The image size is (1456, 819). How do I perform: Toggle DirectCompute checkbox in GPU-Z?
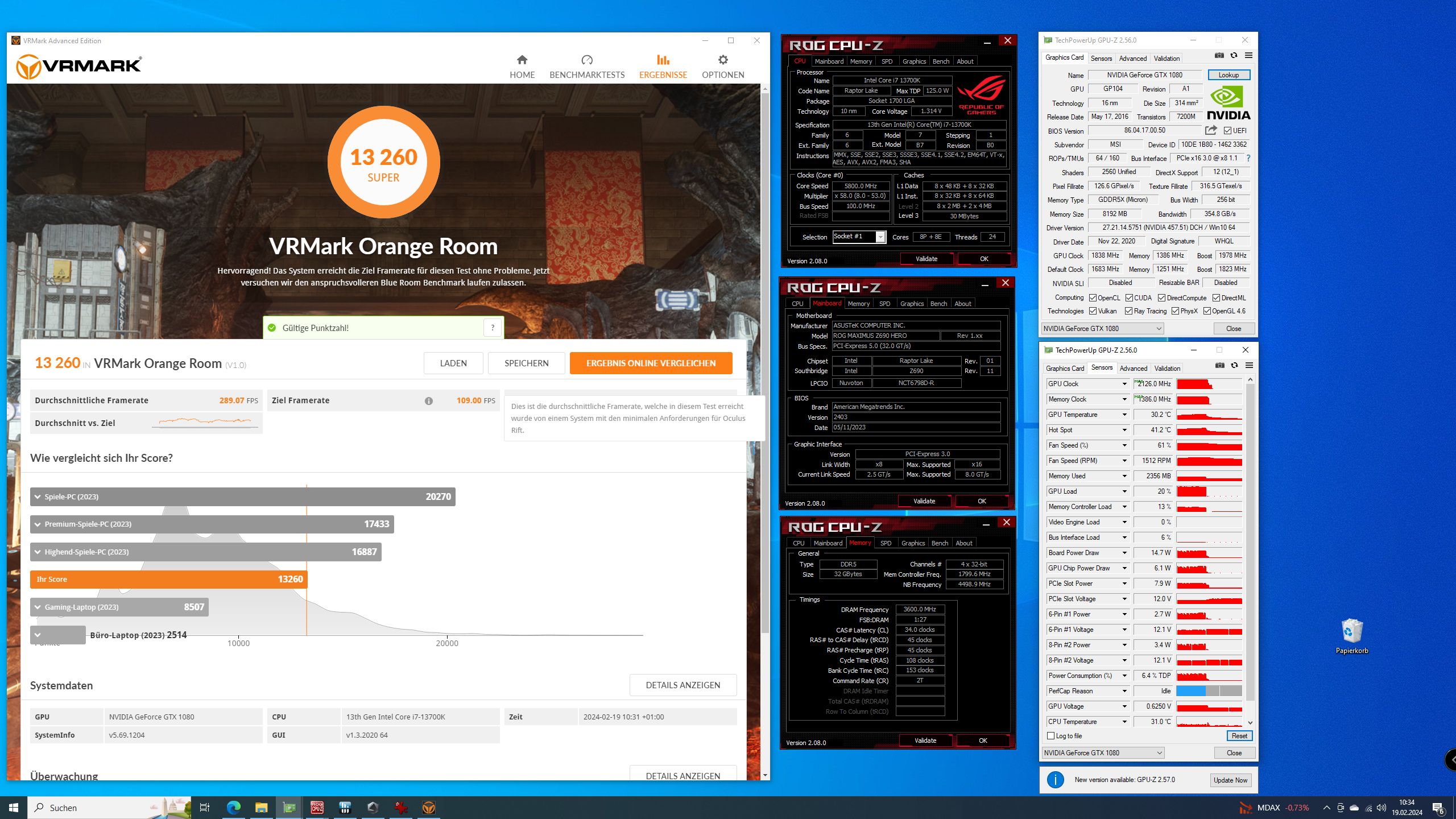tap(1161, 298)
